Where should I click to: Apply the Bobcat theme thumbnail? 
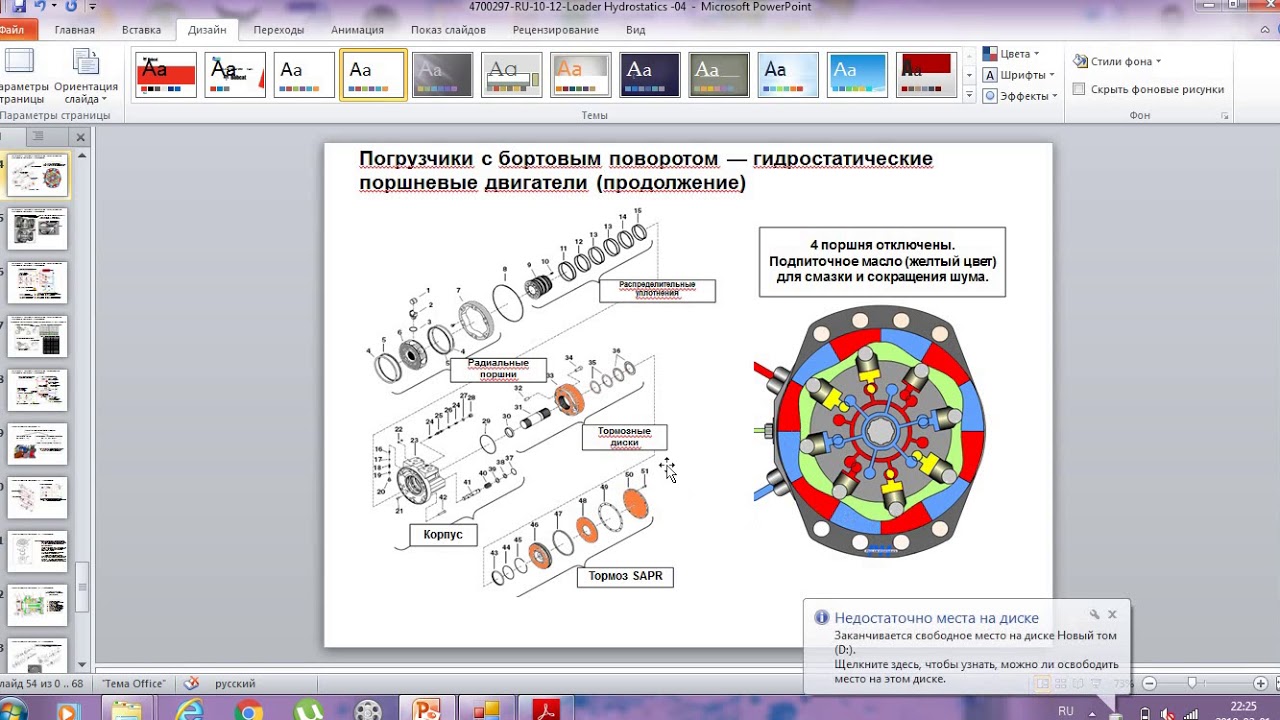pos(235,74)
